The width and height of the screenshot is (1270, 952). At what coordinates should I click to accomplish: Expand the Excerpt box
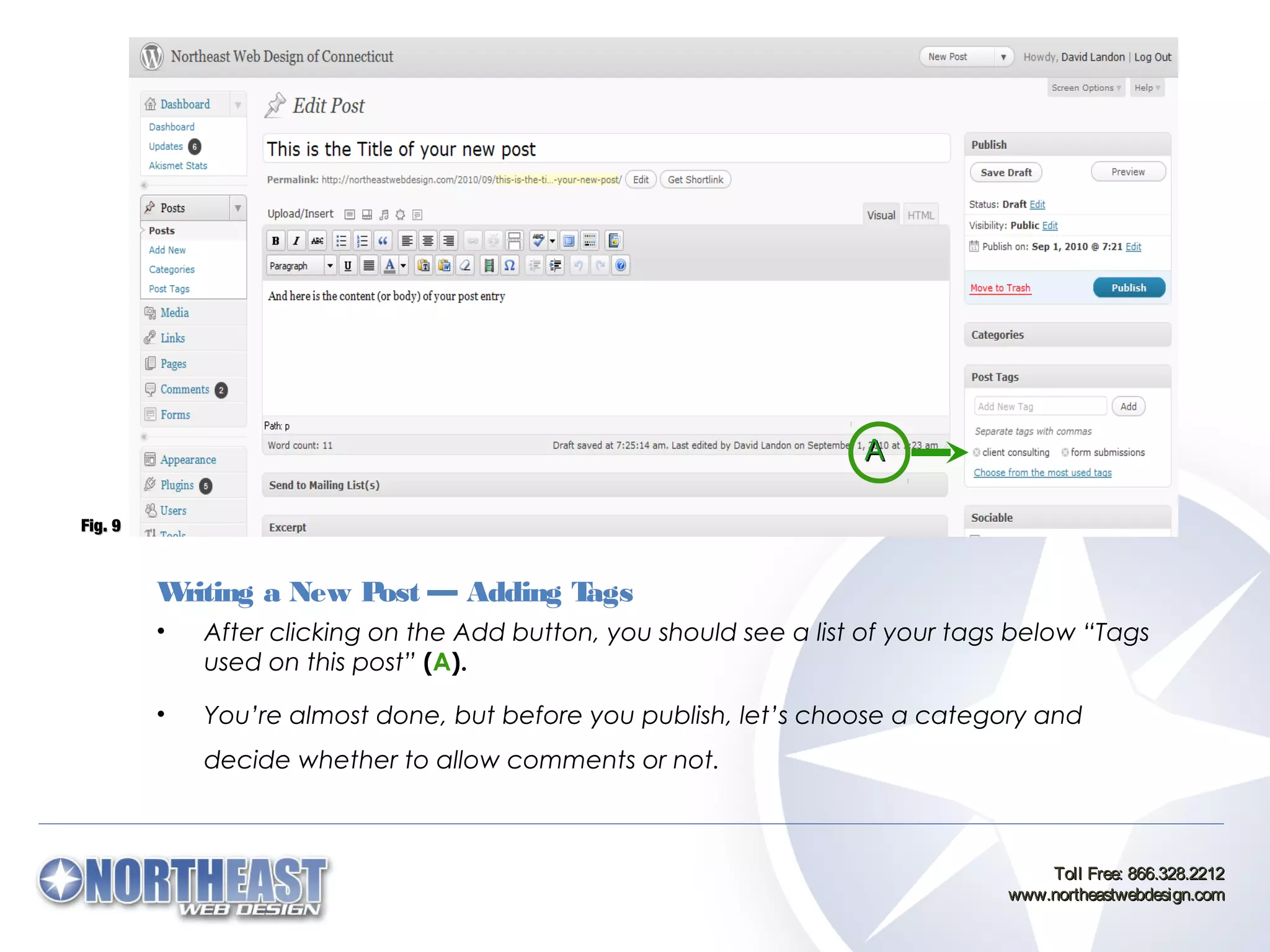click(x=605, y=527)
